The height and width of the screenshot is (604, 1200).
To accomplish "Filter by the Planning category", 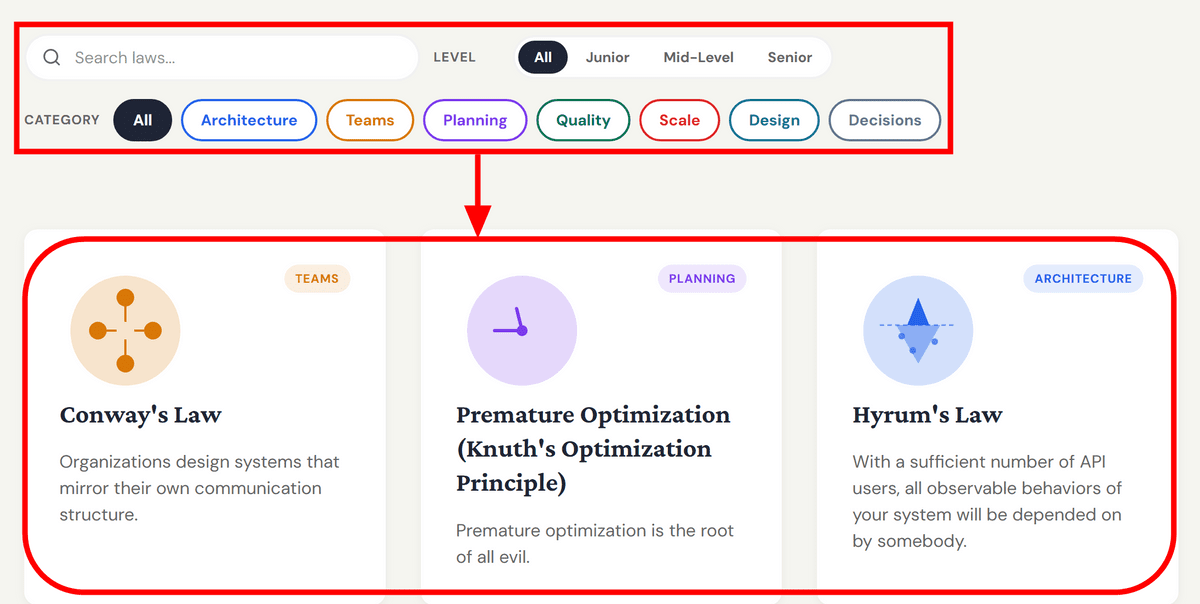I will (x=475, y=120).
